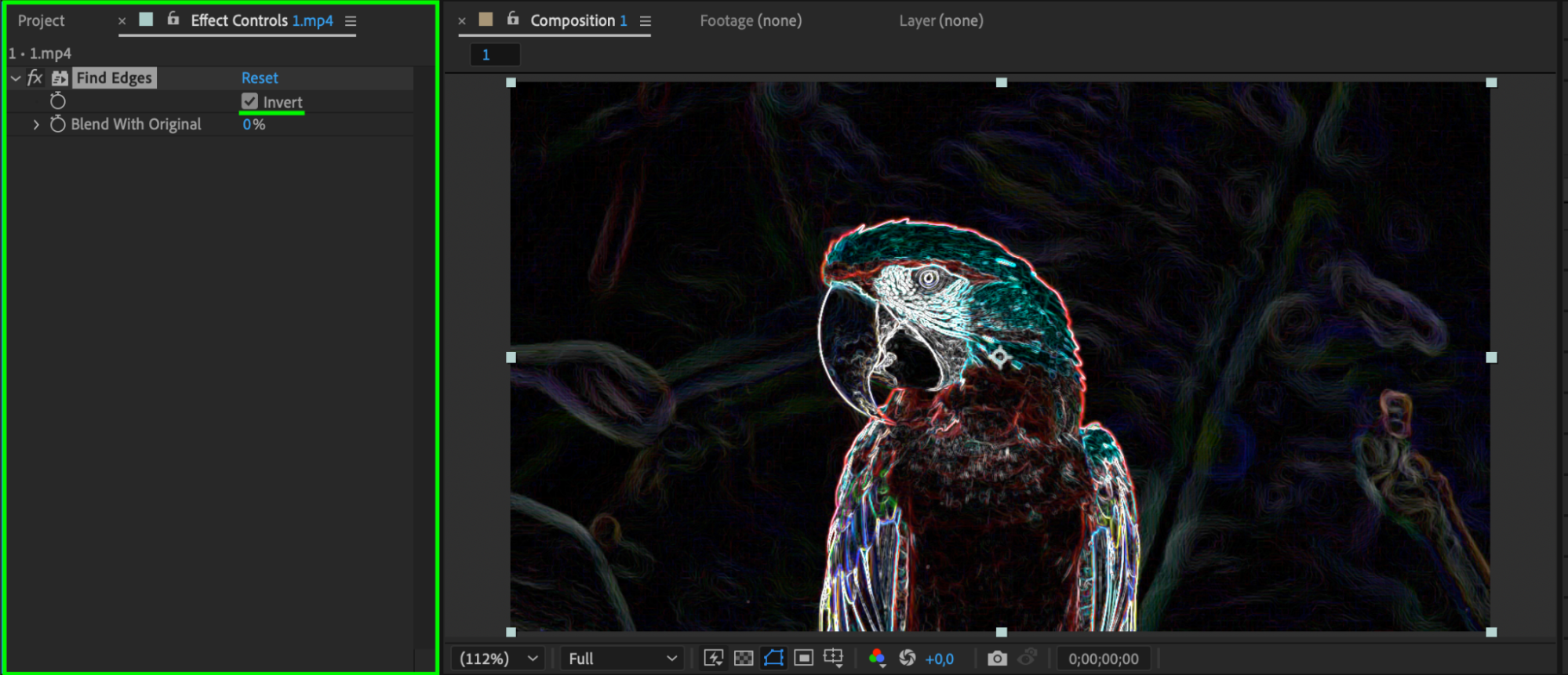
Task: Click the Fast Previews icon
Action: (x=713, y=659)
